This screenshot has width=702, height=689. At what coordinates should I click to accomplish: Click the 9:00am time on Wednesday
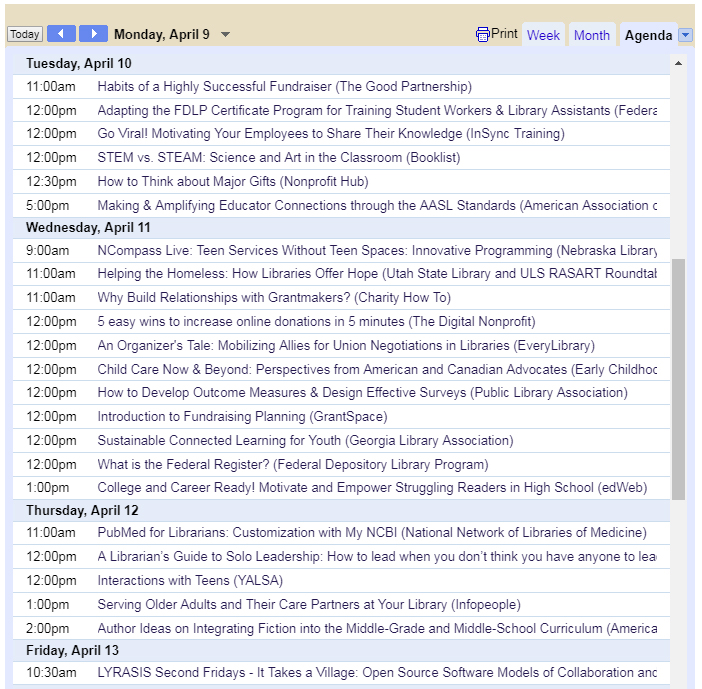pos(47,251)
